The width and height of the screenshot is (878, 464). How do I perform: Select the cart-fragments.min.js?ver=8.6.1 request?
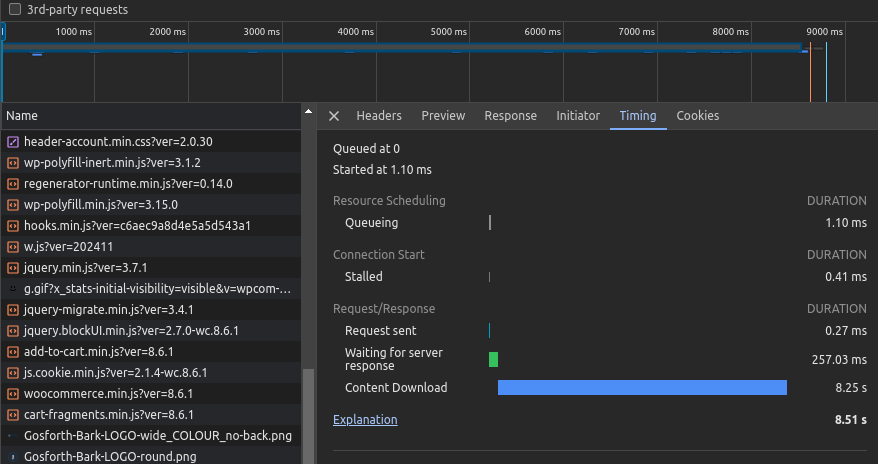point(151,415)
